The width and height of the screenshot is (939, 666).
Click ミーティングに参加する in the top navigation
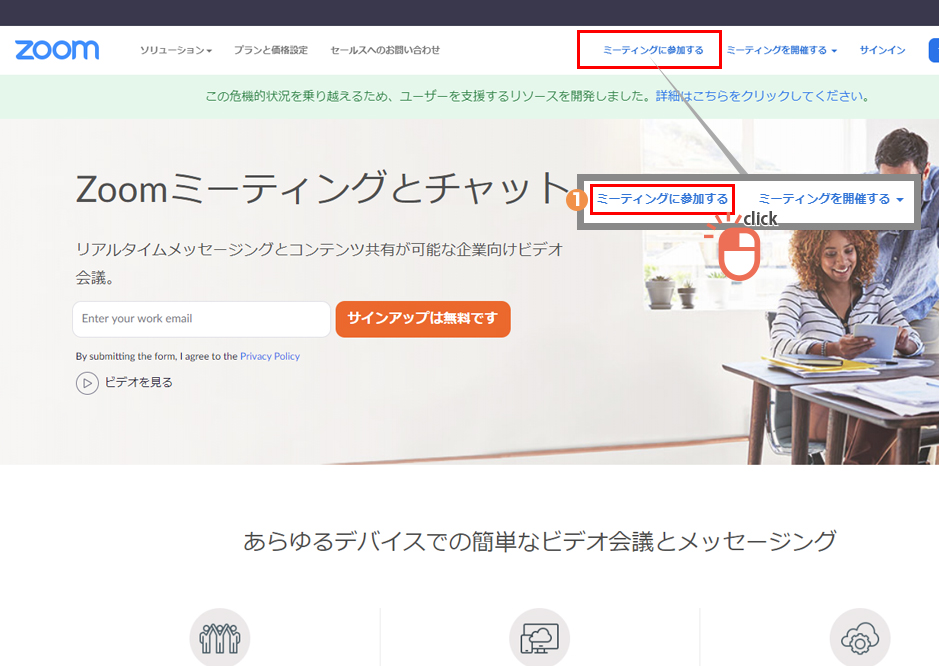[653, 50]
